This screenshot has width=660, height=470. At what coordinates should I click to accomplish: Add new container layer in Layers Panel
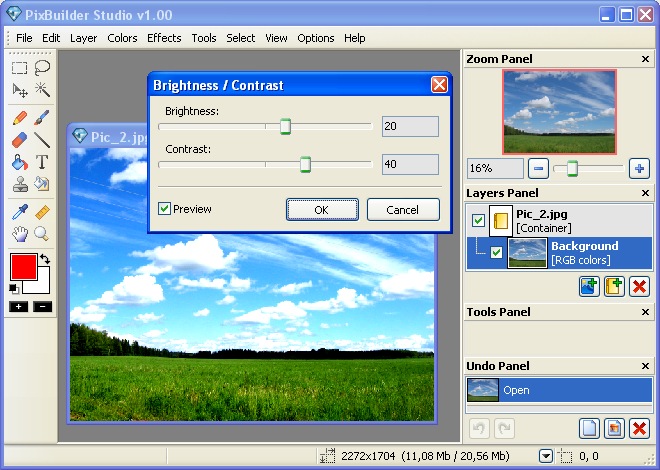[x=614, y=287]
